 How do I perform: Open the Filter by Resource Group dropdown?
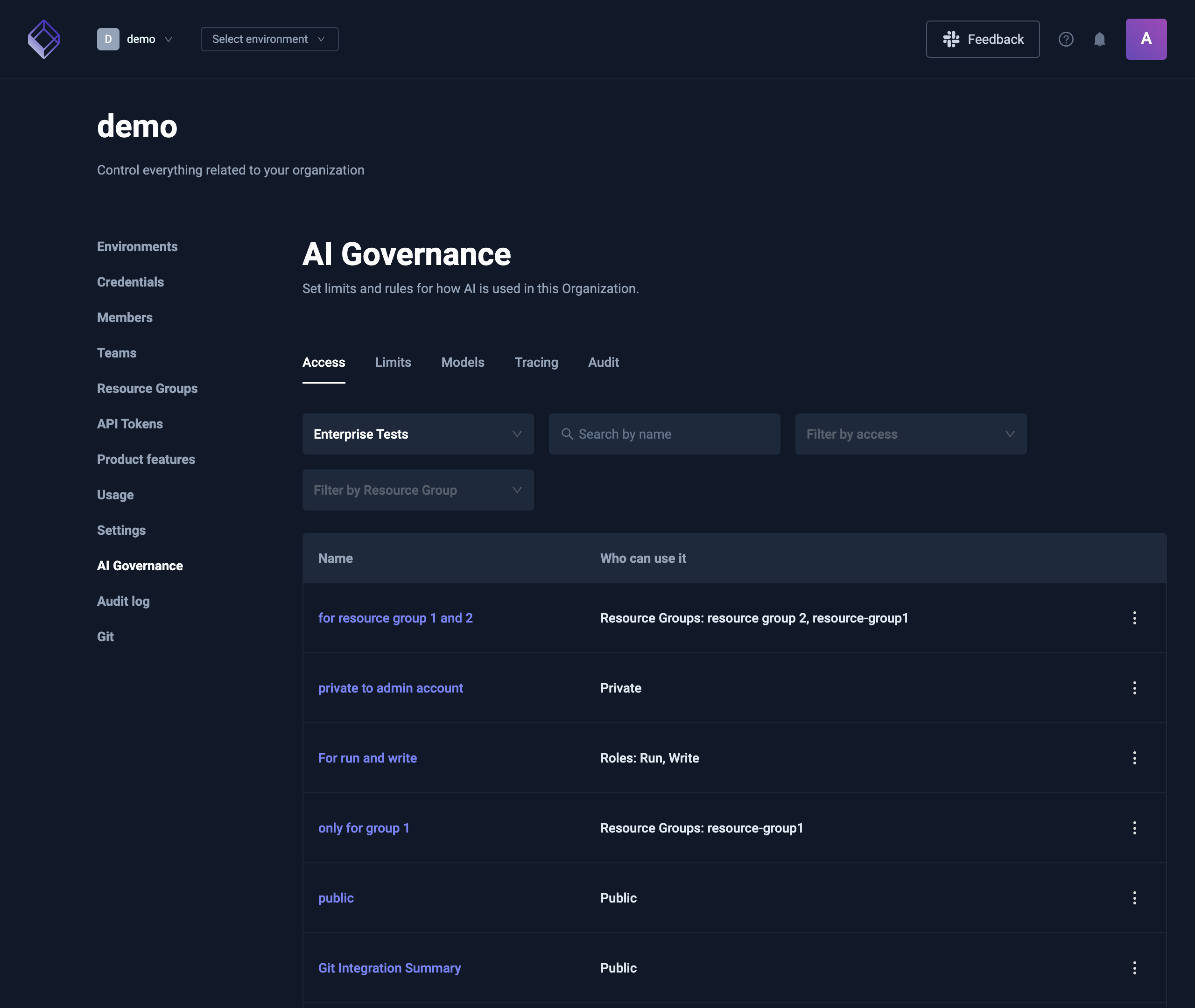pos(418,490)
